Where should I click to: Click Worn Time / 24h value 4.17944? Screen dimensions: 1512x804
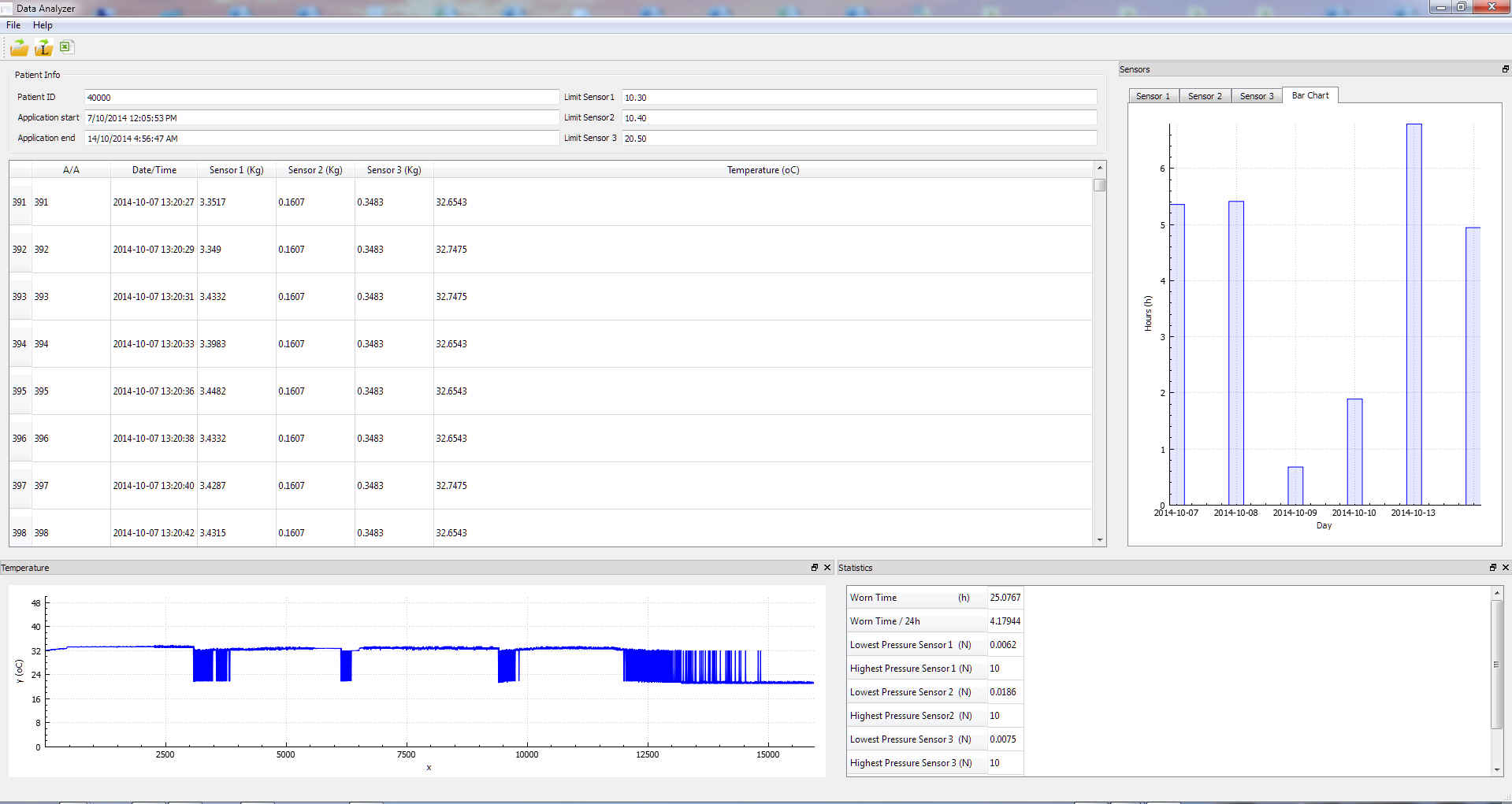pyautogui.click(x=1005, y=621)
